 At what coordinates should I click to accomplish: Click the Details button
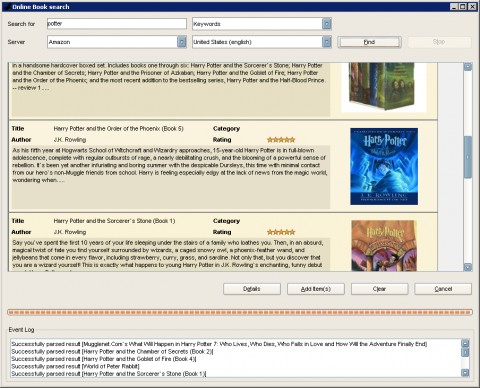click(x=252, y=289)
